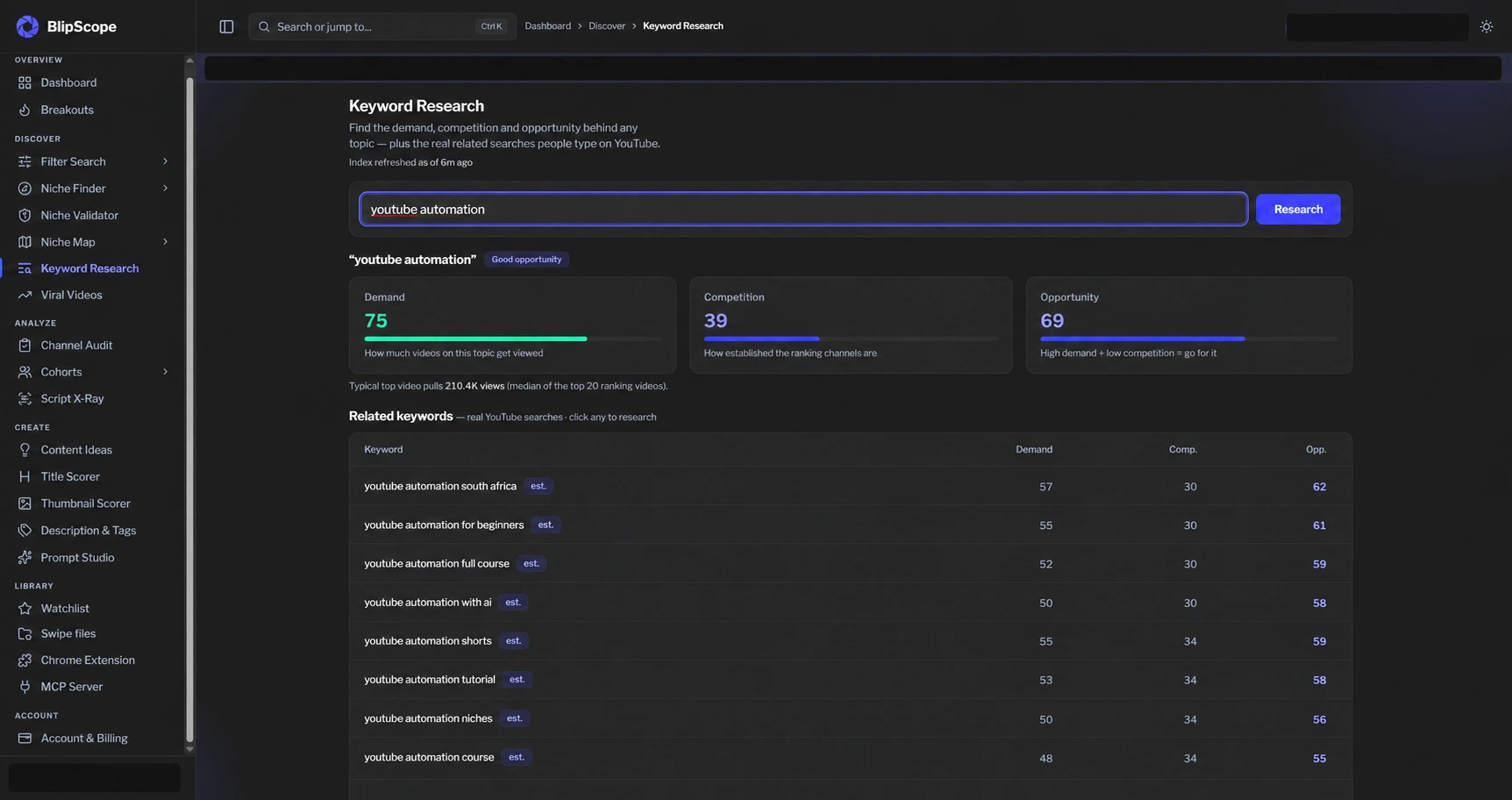The image size is (1512, 800).
Task: Click the Prompt Studio sparkle icon
Action: [x=25, y=557]
